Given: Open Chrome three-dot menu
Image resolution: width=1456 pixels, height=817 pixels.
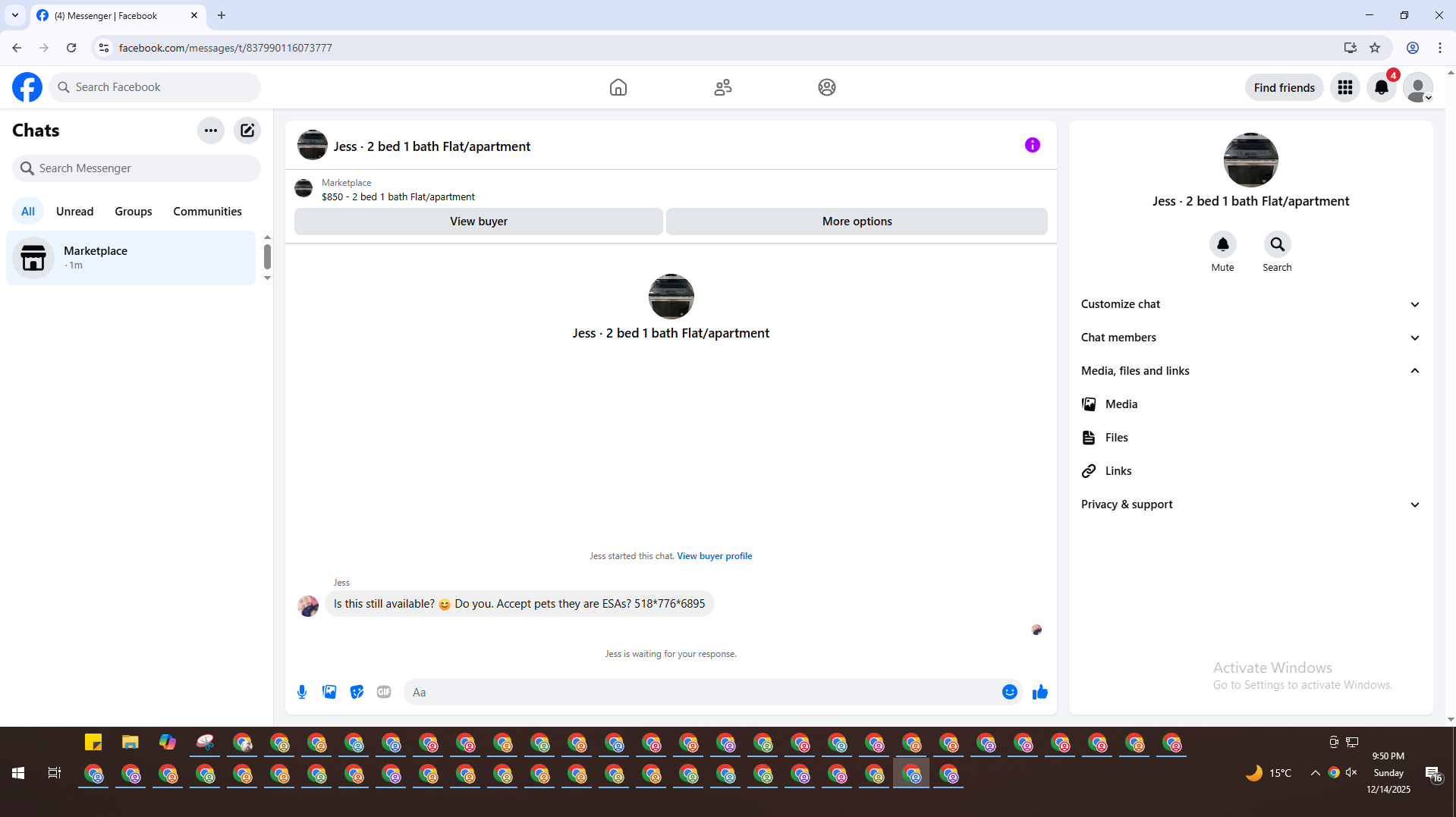Looking at the screenshot, I should tap(1440, 48).
